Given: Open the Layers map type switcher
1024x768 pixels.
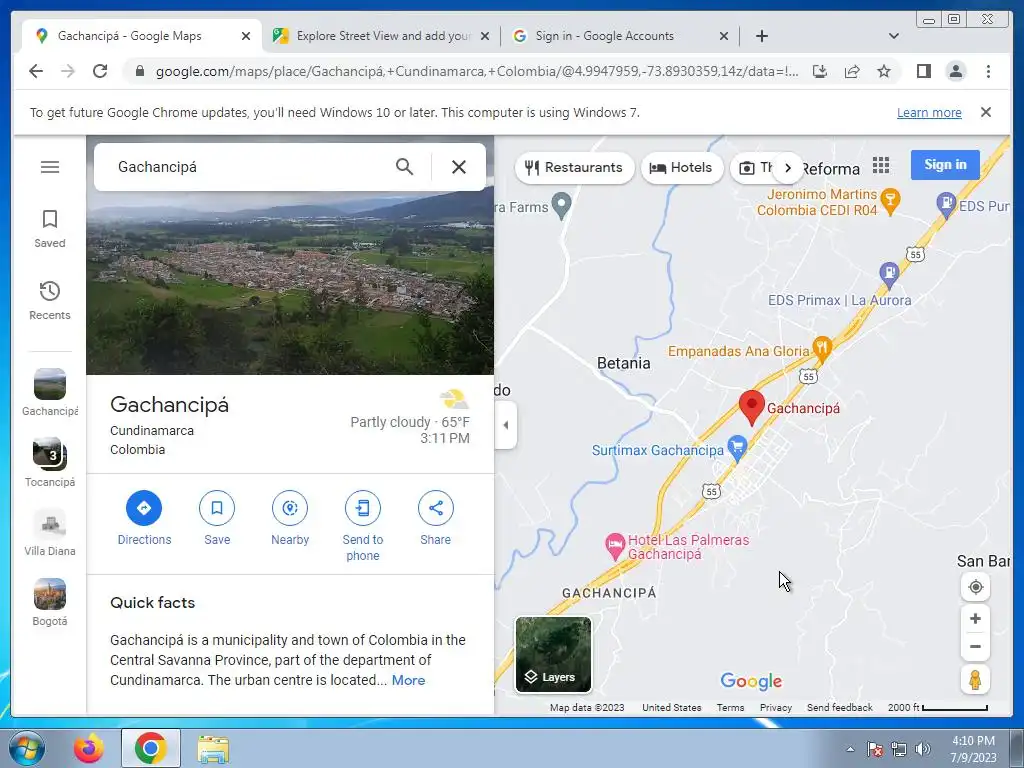Looking at the screenshot, I should point(553,654).
